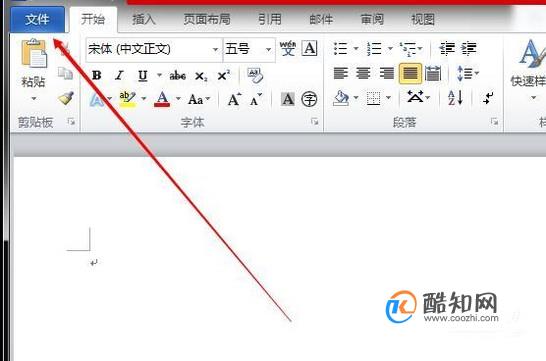Open the 字体 dialog launcher
Viewport: 546px width, 361px height.
314,121
